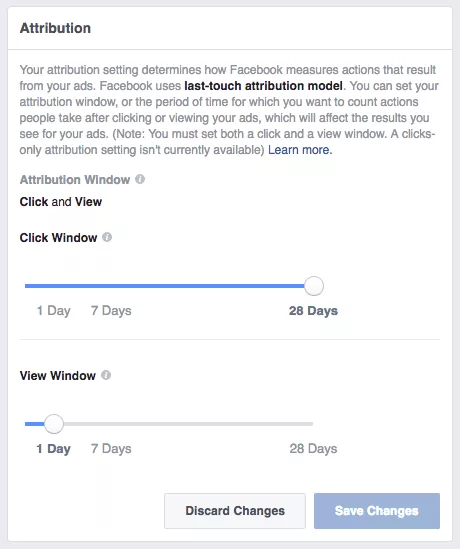Click the Click Window slider handle
Image resolution: width=460 pixels, height=549 pixels.
(314, 286)
